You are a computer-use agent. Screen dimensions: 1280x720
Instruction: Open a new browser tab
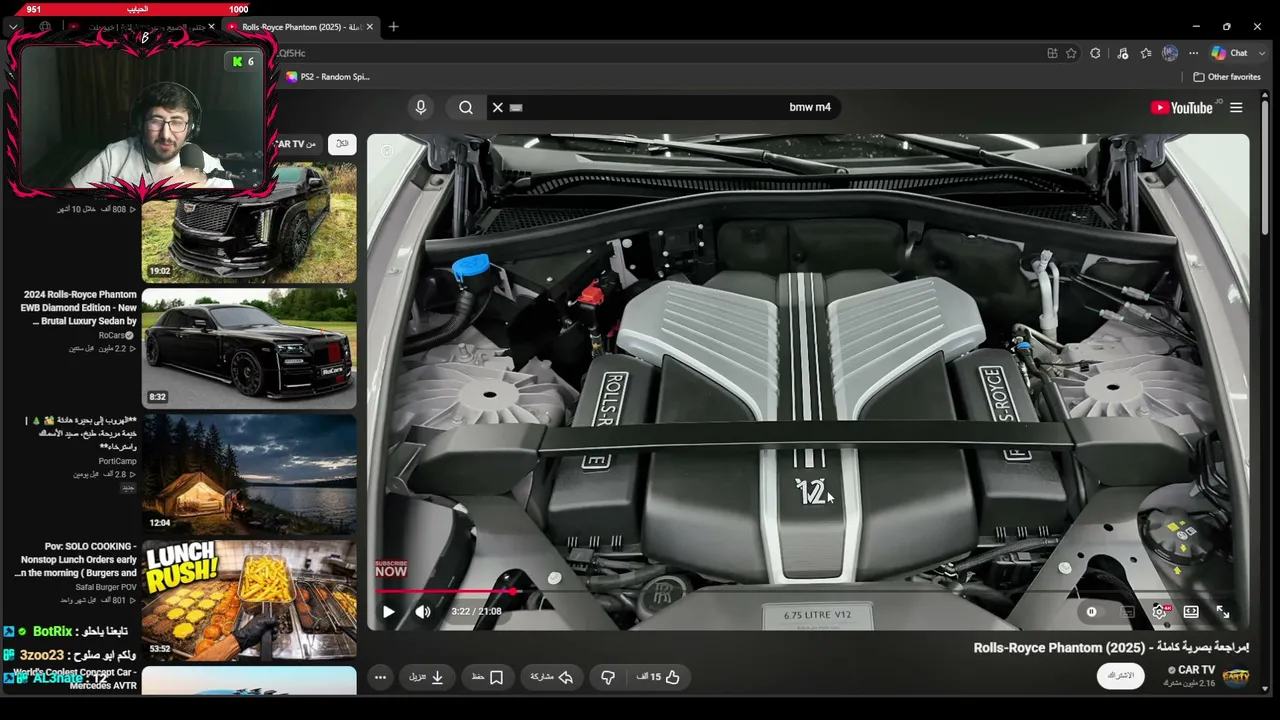(x=394, y=27)
